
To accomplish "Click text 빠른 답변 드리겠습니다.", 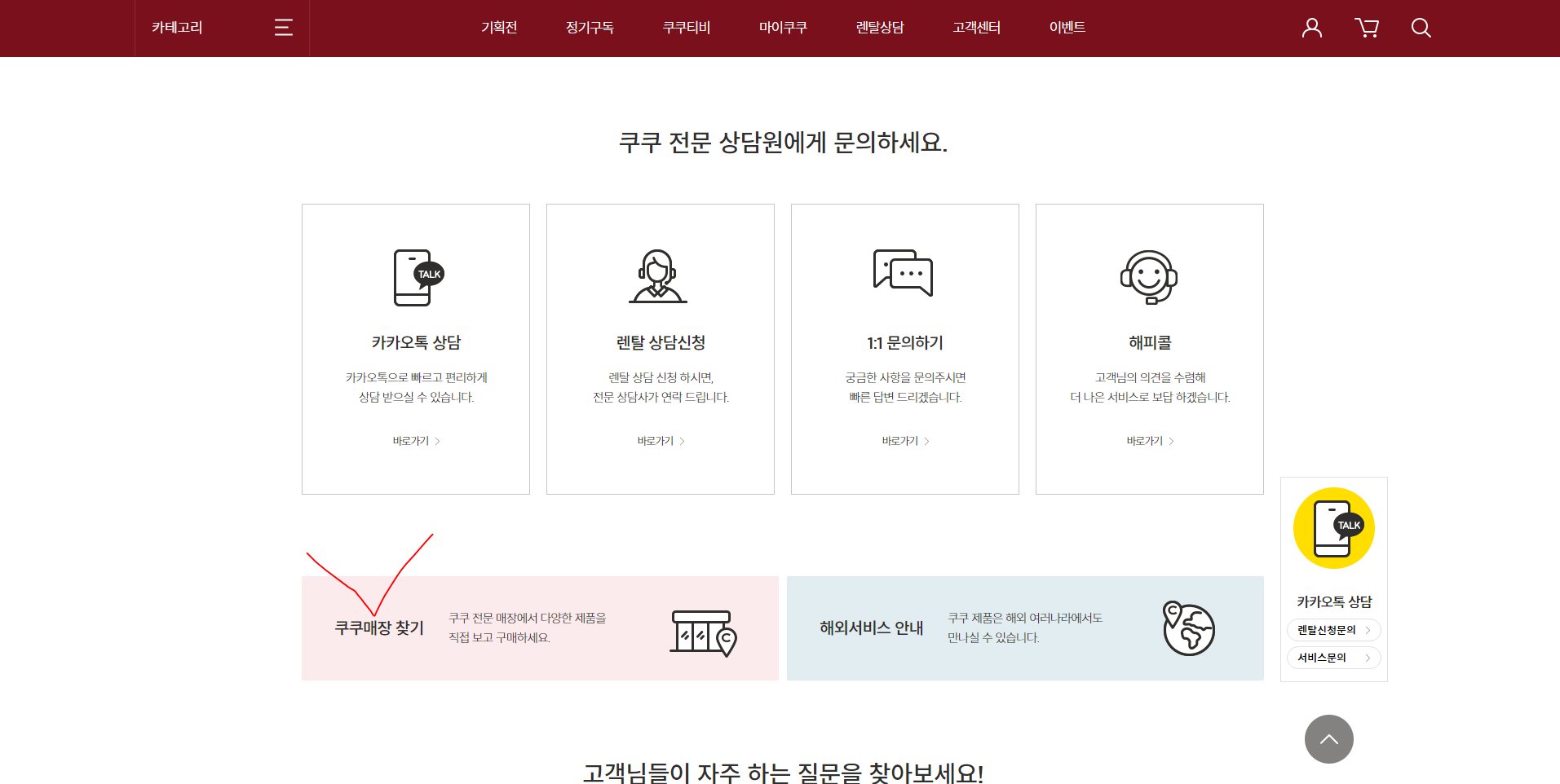I will coord(905,397).
